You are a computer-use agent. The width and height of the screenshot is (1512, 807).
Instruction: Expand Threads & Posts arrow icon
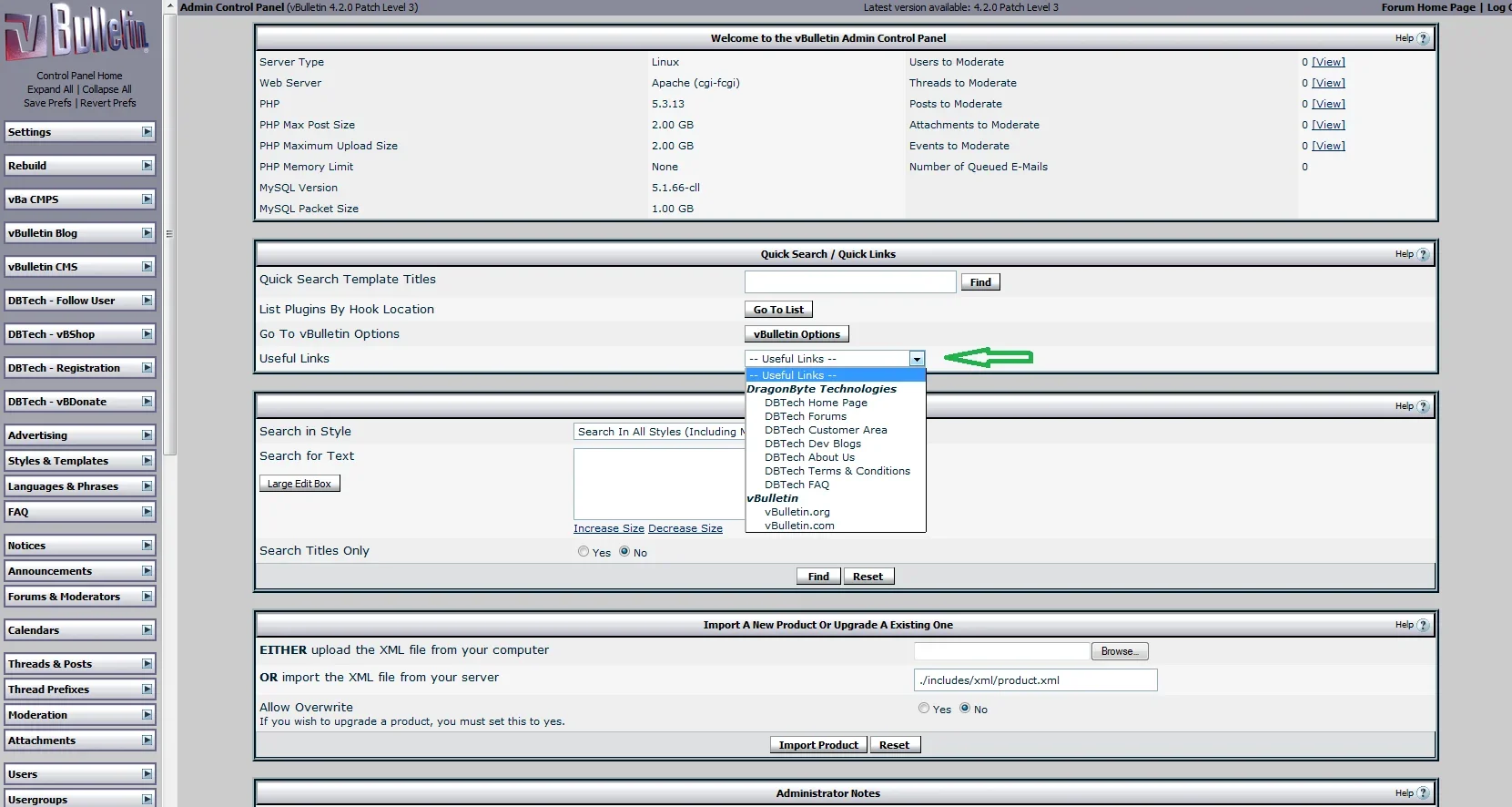[x=147, y=664]
